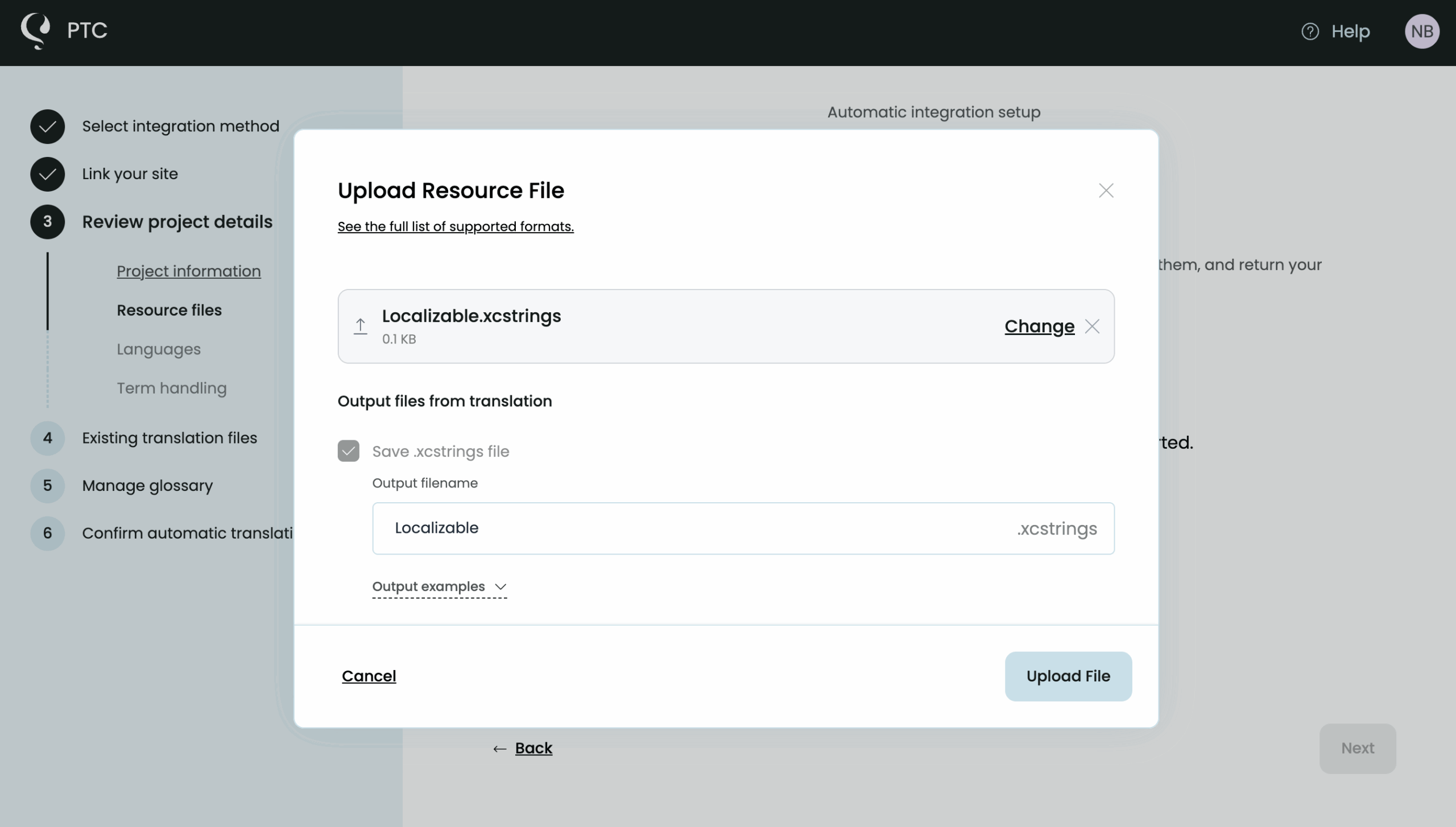
Task: Click the Back link below dialog
Action: coord(533,748)
